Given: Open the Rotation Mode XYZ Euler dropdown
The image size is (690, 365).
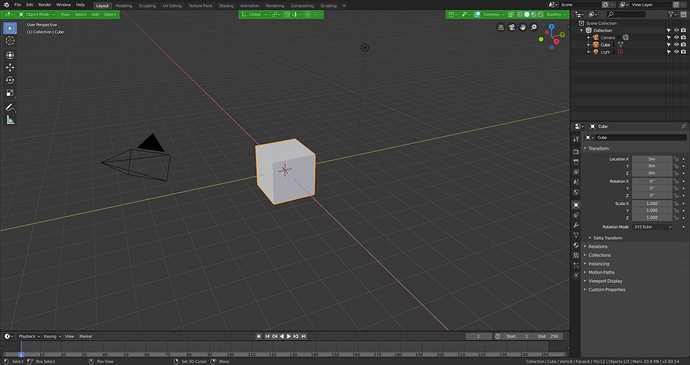Looking at the screenshot, I should click(x=653, y=227).
